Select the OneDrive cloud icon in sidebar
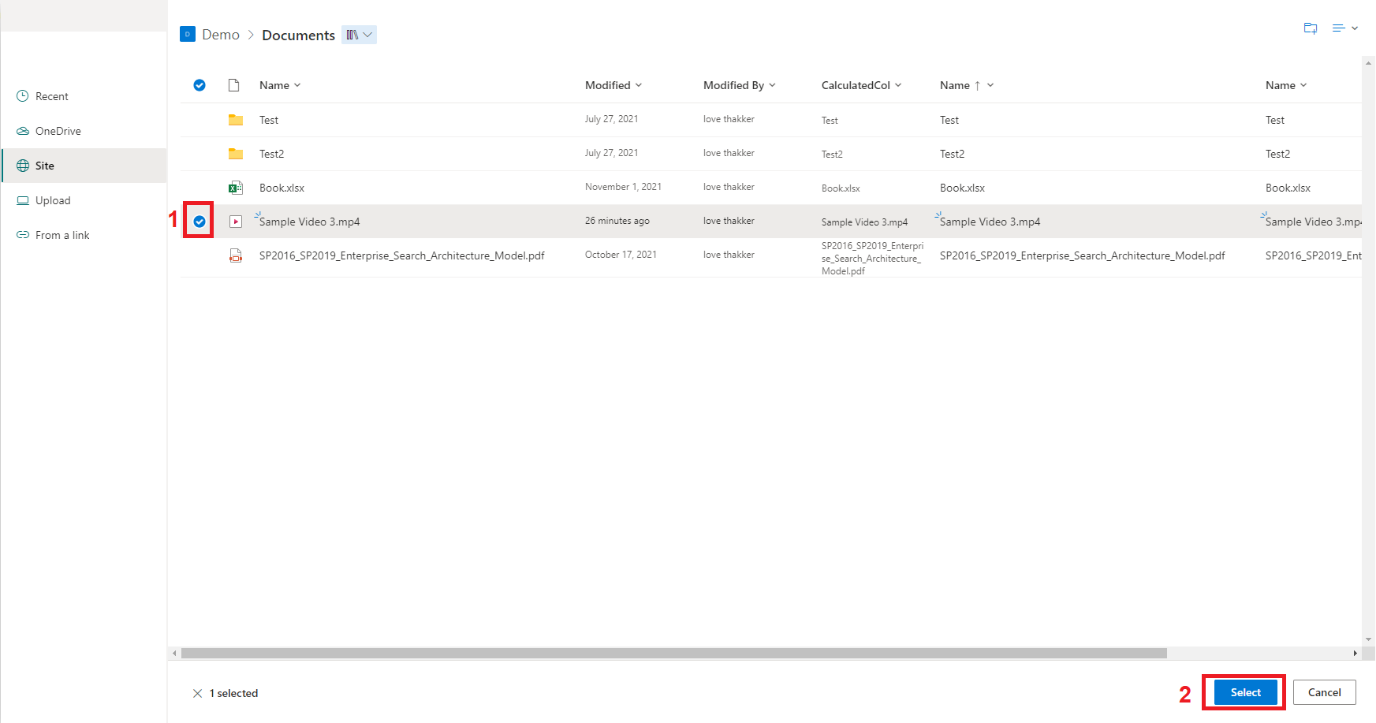Viewport: 1376px width, 723px height. pyautogui.click(x=22, y=130)
